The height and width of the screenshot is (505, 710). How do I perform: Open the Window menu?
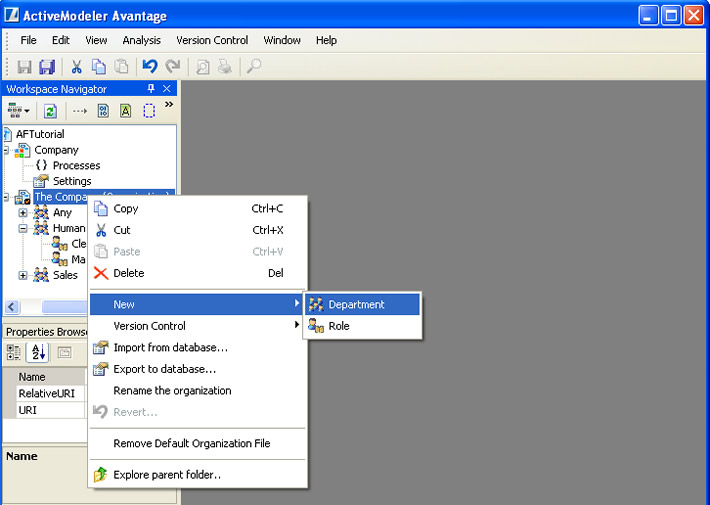[x=282, y=40]
